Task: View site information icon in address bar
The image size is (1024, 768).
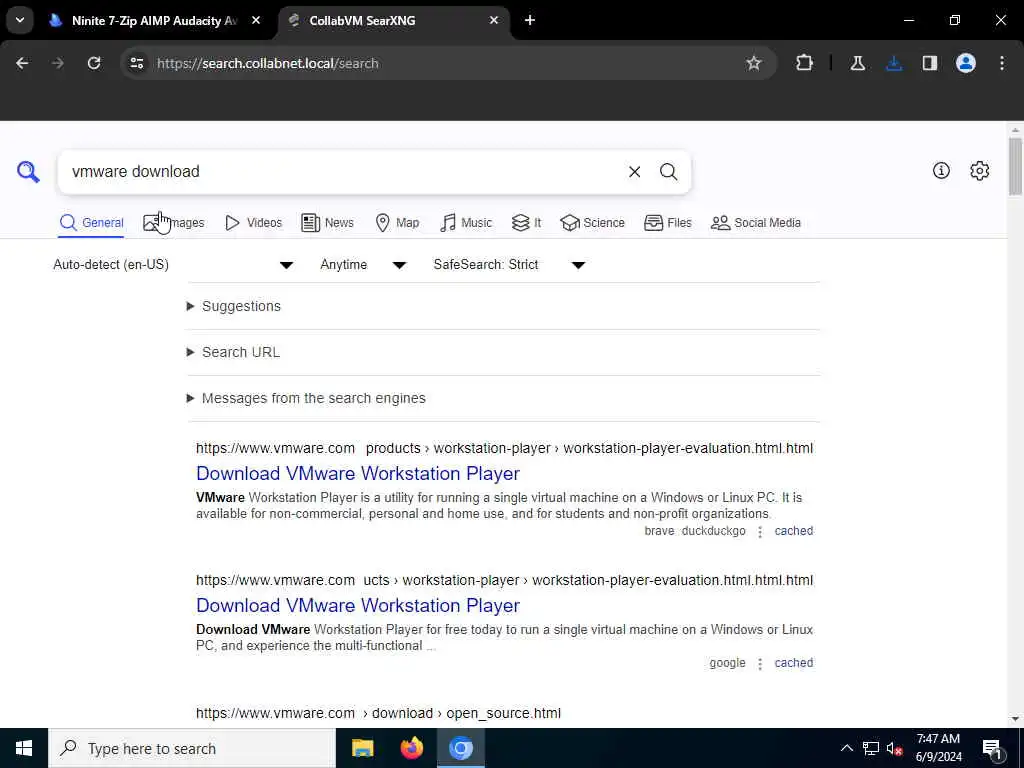Action: pyautogui.click(x=136, y=63)
